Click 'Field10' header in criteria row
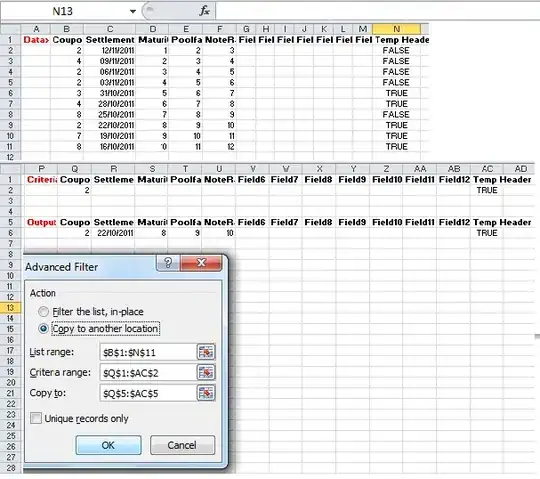 coord(386,179)
